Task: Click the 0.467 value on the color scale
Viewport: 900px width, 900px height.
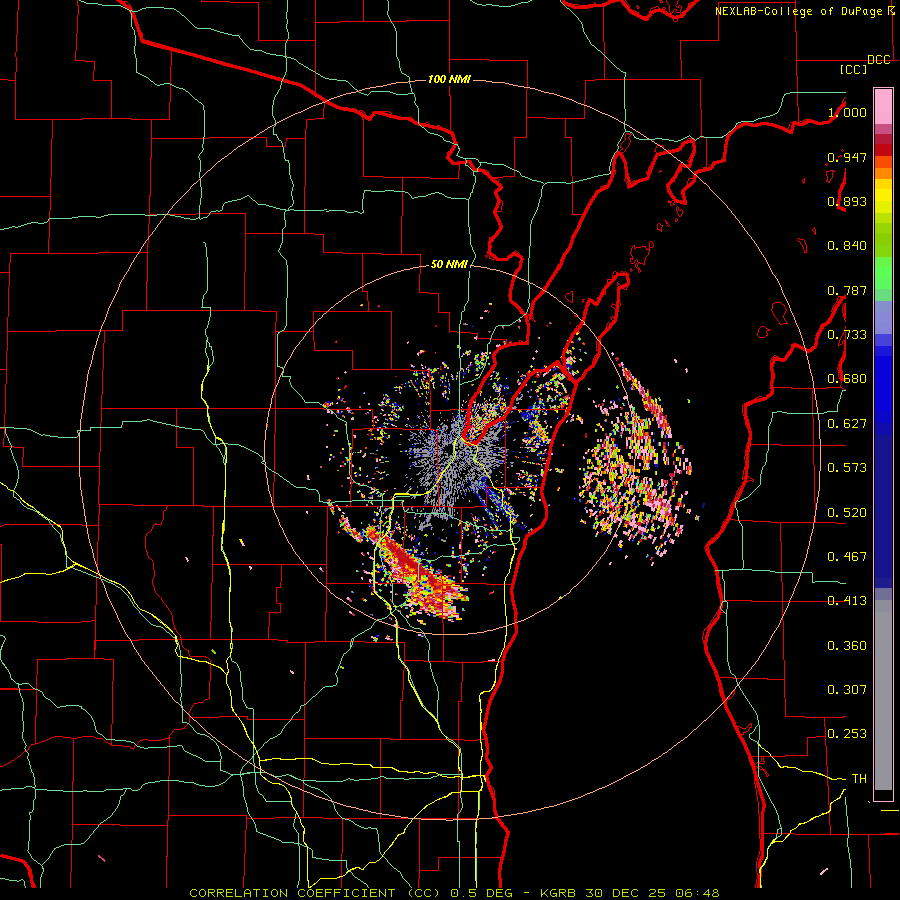Action: [x=847, y=557]
